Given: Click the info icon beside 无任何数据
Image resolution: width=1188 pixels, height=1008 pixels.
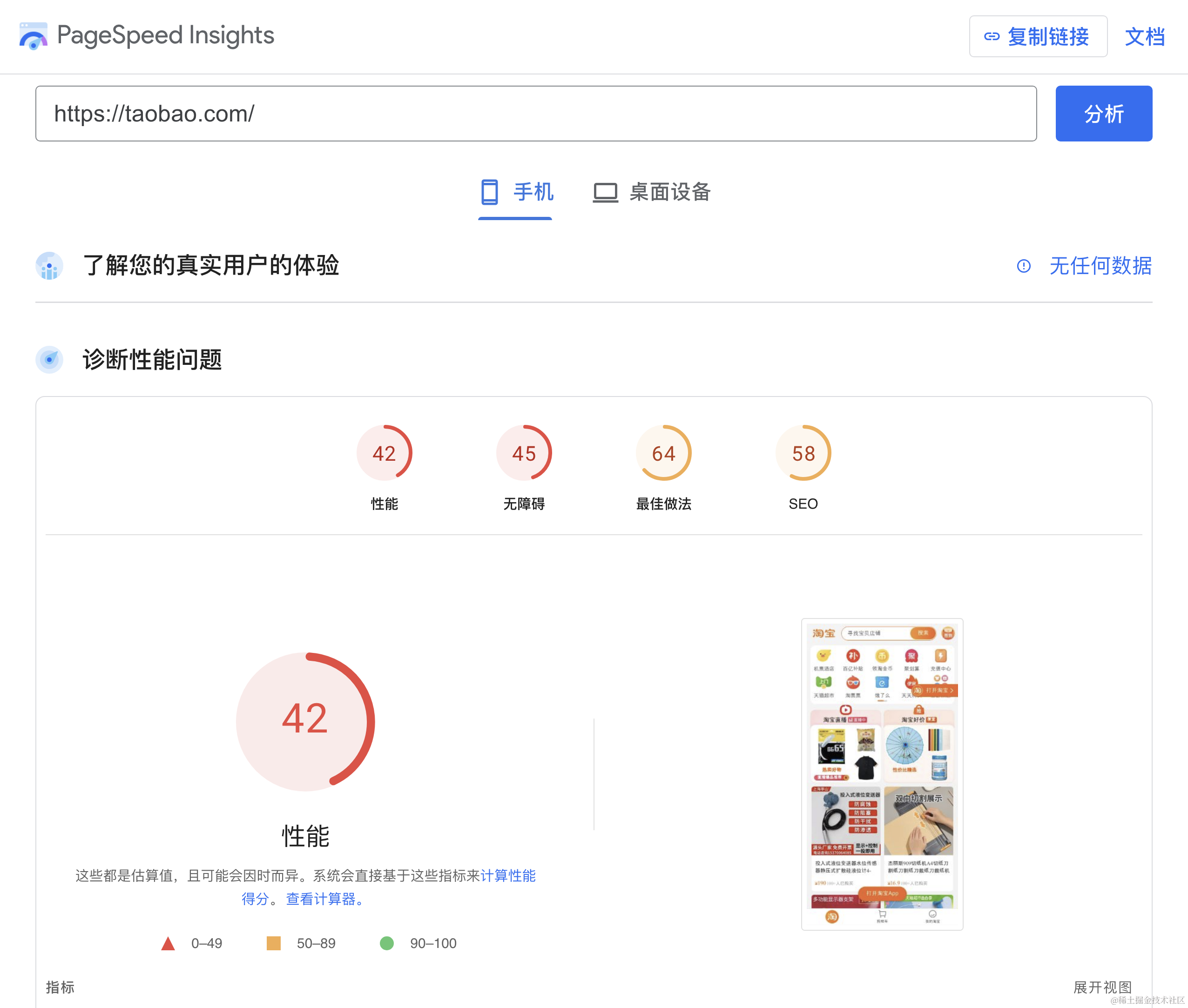Looking at the screenshot, I should [1023, 266].
